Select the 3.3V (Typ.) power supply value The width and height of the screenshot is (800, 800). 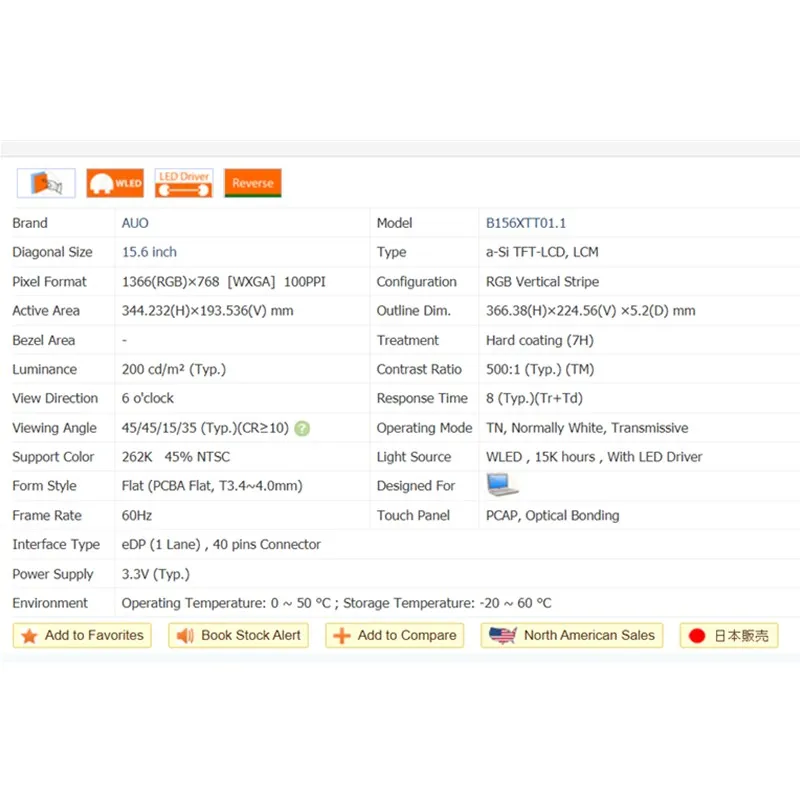pos(156,574)
